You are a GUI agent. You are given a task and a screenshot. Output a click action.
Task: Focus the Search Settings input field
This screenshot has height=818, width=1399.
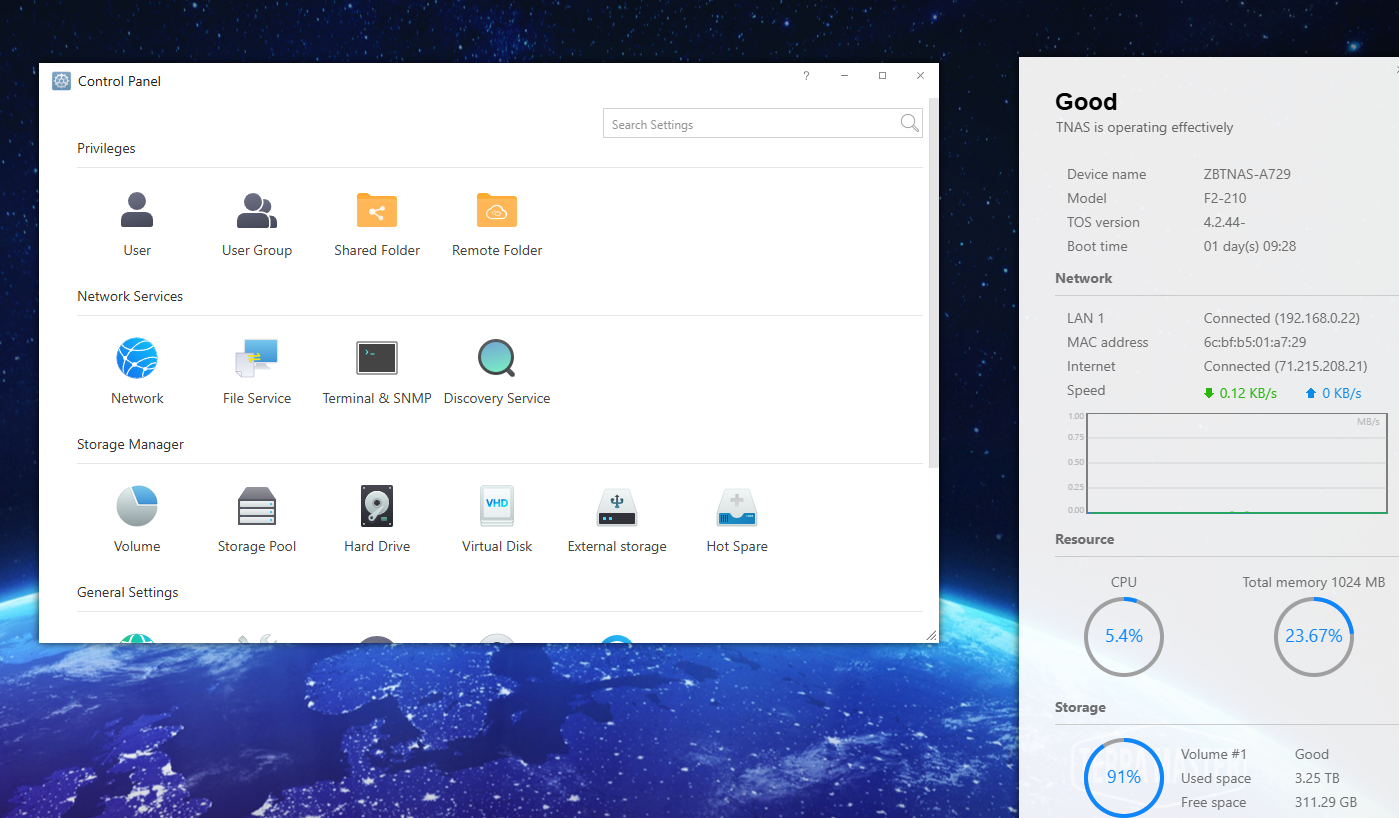(762, 123)
